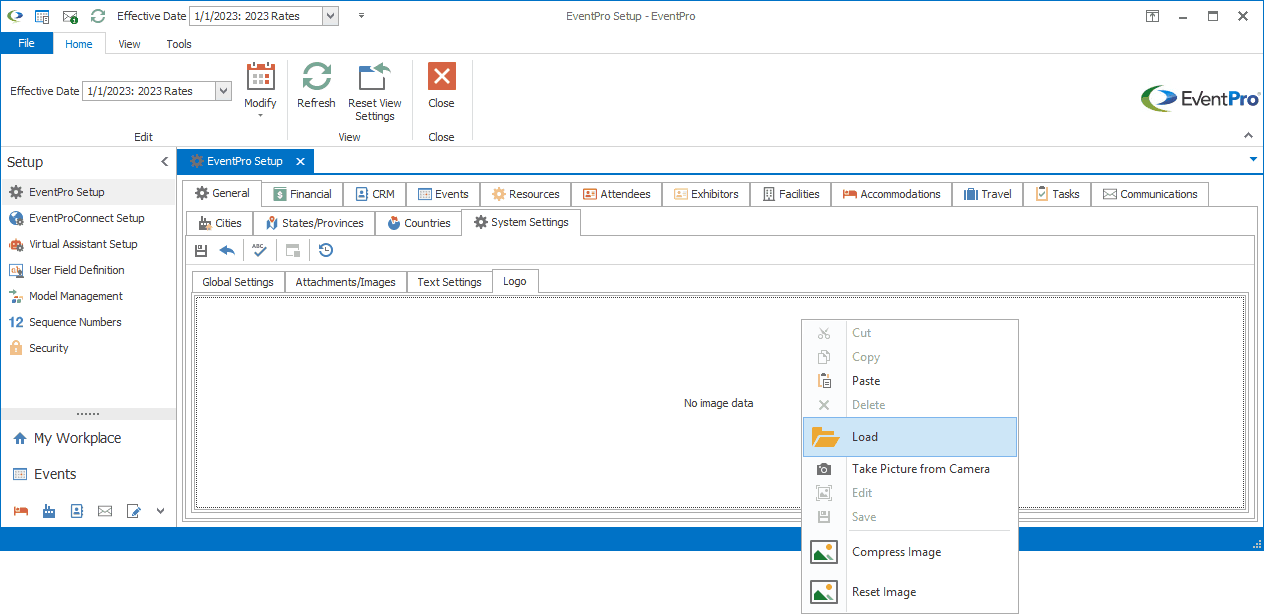Select Sequence Numbers in sidebar
This screenshot has height=614, width=1264.
[x=88, y=322]
